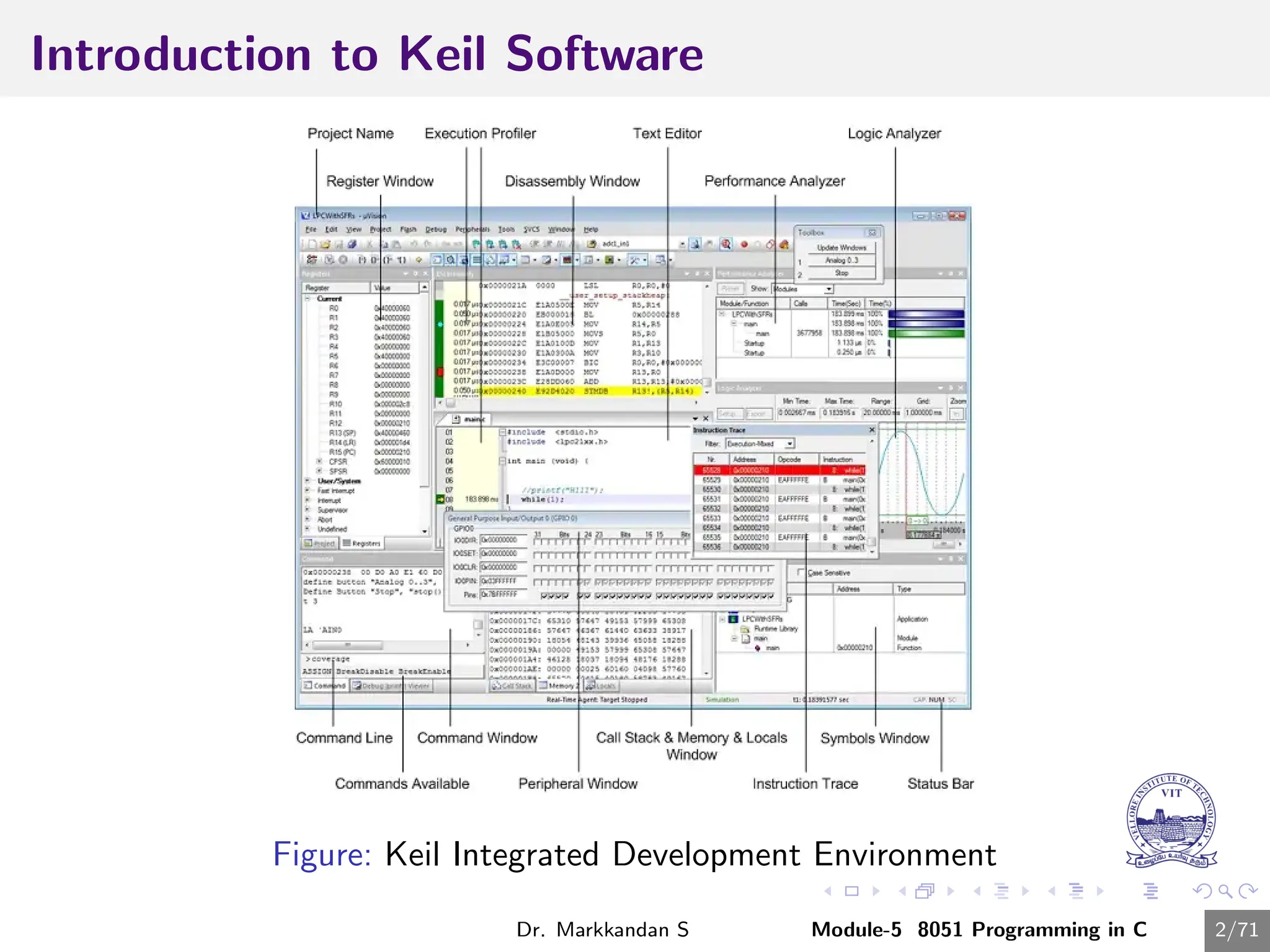
Task: Toggle the Case Sensitive checkbox
Action: click(x=801, y=573)
